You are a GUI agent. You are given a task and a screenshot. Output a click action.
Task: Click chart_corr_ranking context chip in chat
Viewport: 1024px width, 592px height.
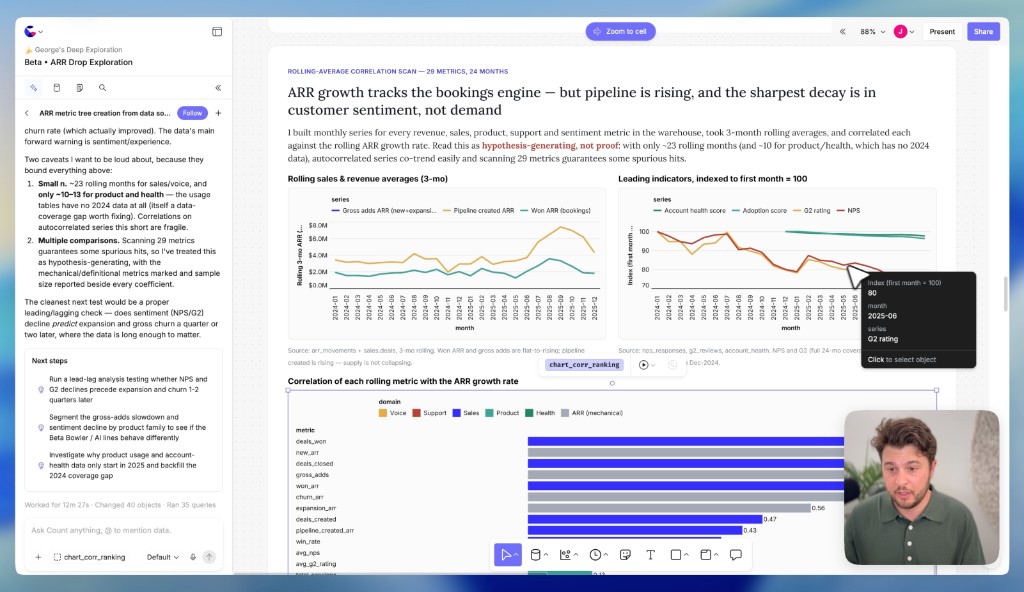coord(89,557)
